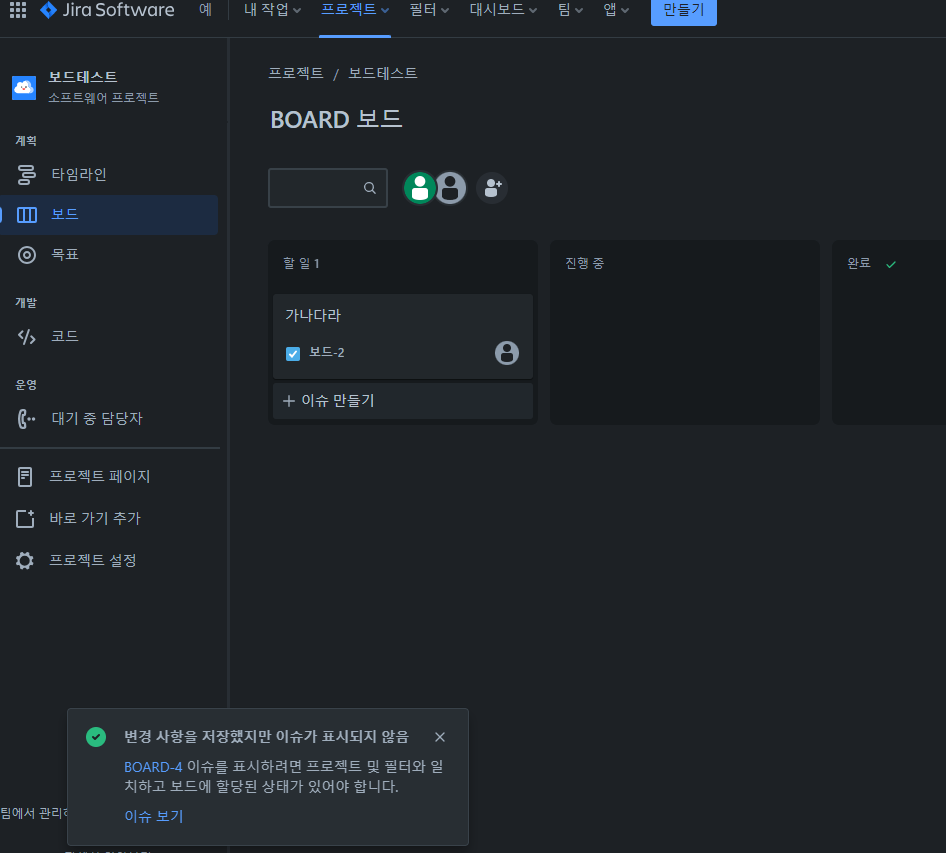
Task: Filter by the green user avatar
Action: coord(419,188)
